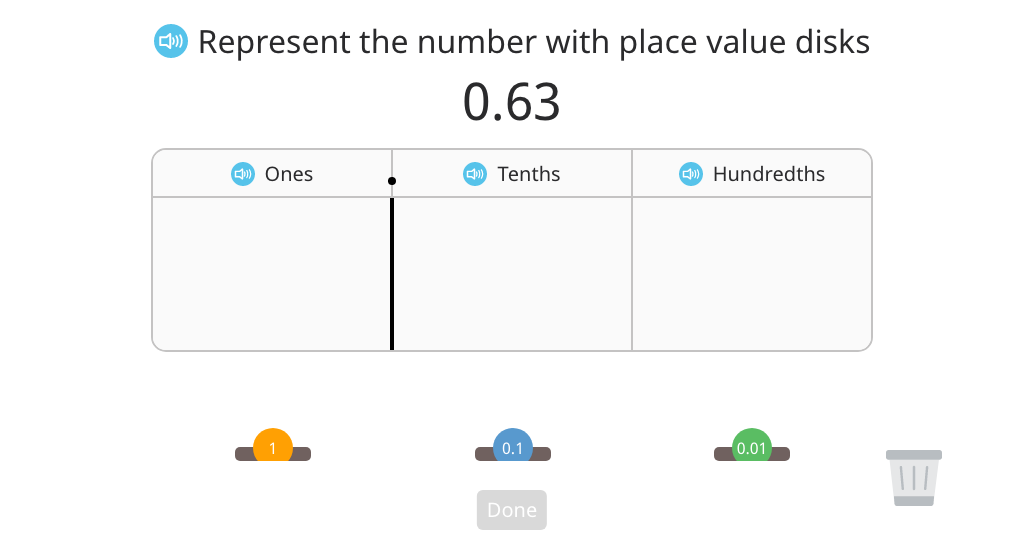Click the Ones column header label
The width and height of the screenshot is (1024, 560).
(x=289, y=174)
